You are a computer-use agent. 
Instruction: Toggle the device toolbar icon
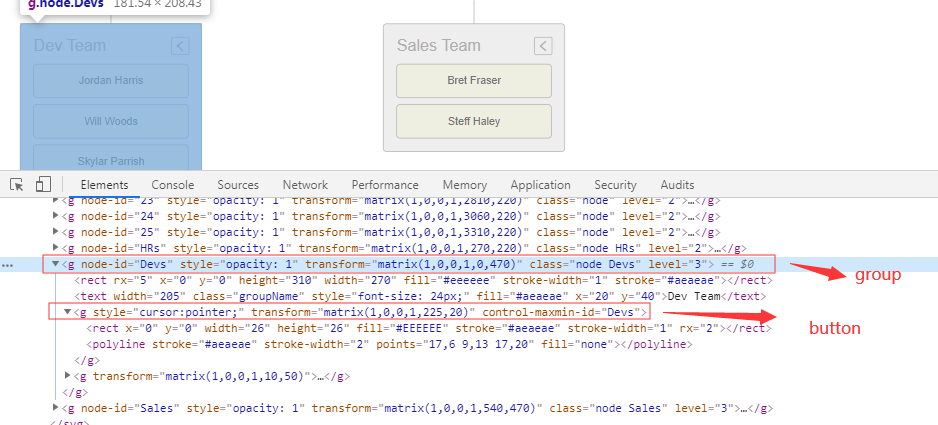pos(42,184)
